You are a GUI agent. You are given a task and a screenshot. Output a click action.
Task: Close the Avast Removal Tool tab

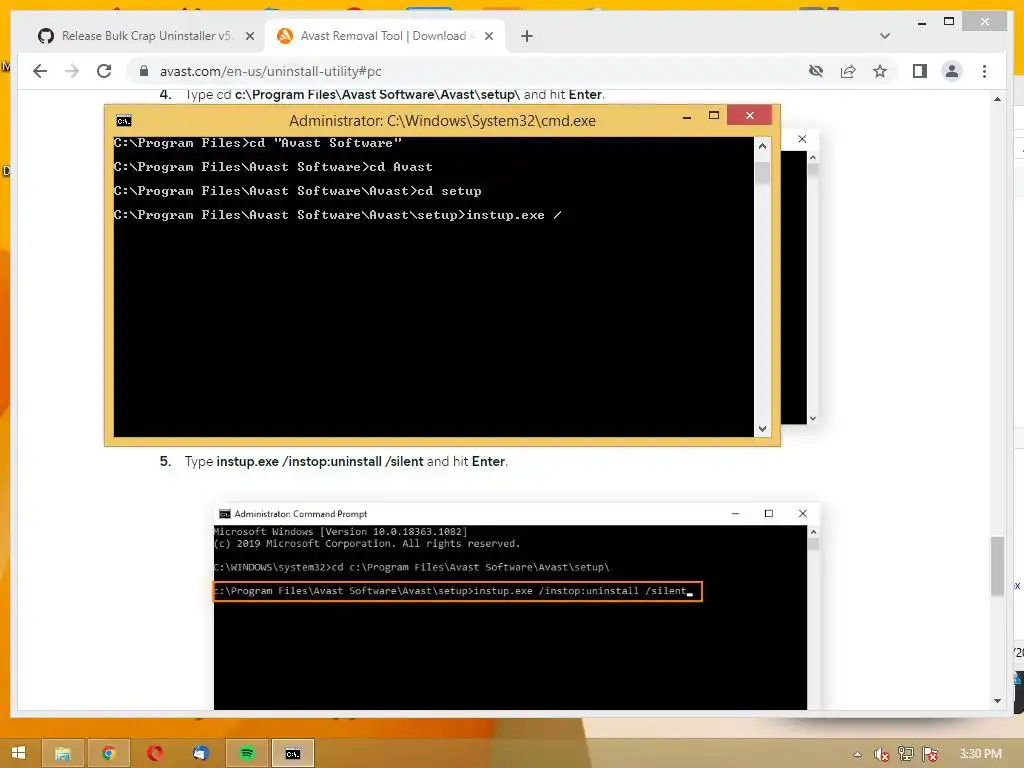[x=488, y=37]
